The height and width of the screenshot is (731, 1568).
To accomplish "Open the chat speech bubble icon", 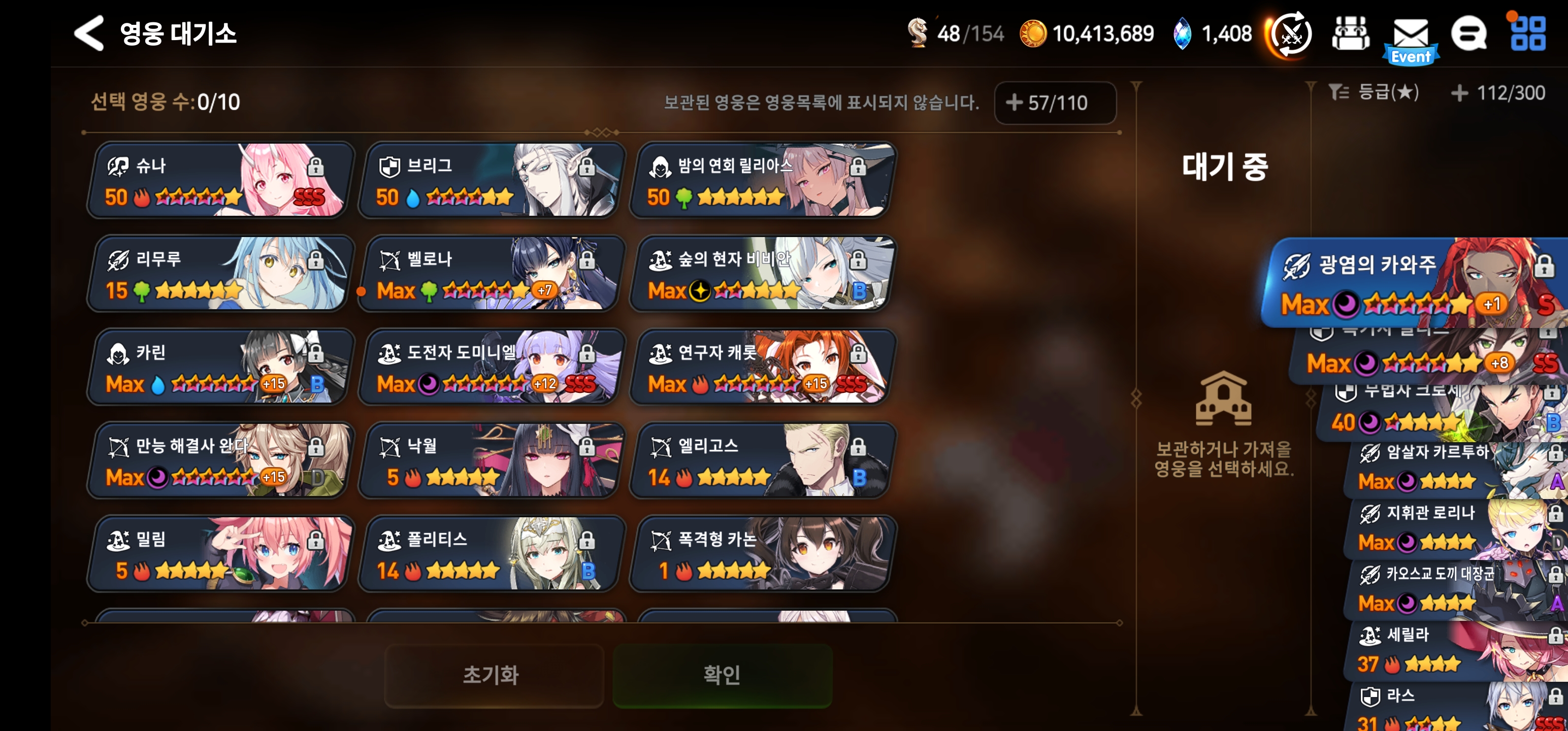I will coord(1469,34).
